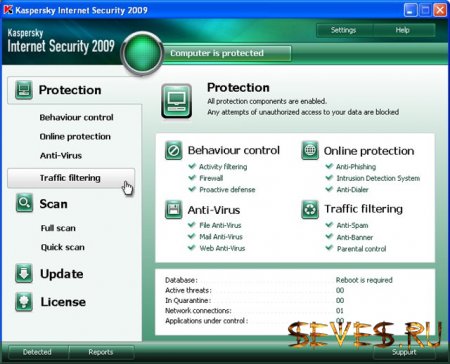Click the Detected button at bottom

click(x=37, y=352)
